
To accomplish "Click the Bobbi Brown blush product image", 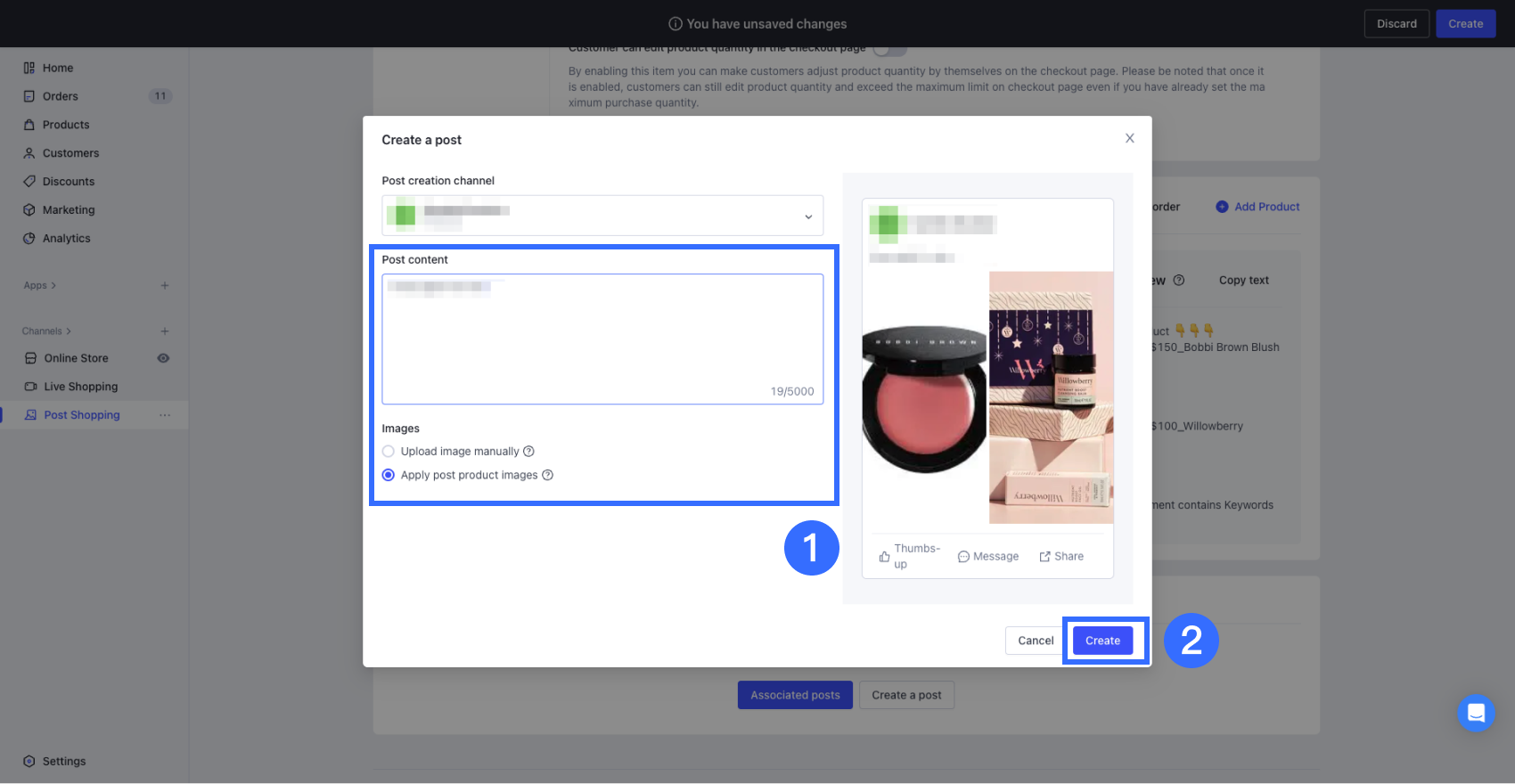I will (925, 397).
